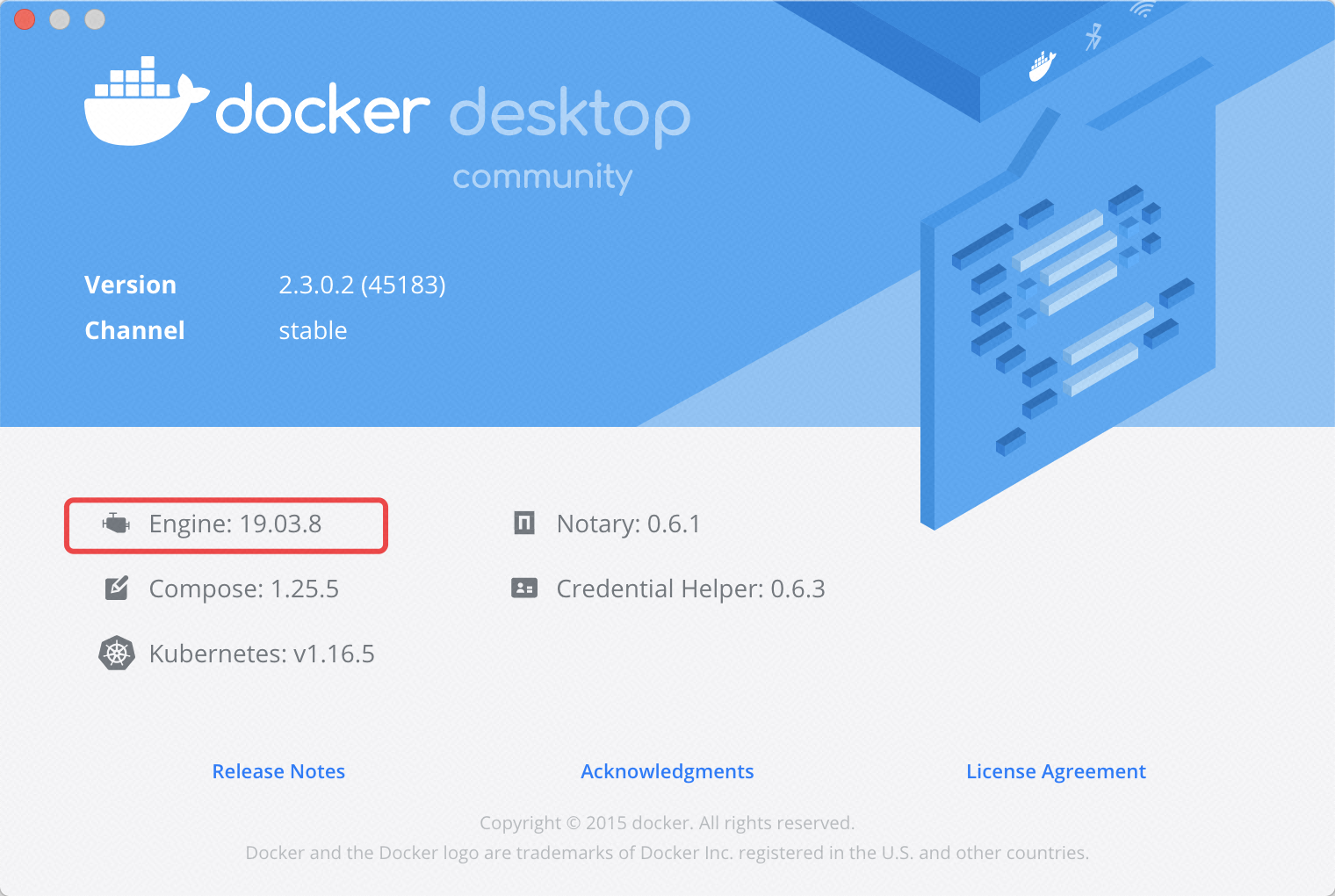Screen dimensions: 1335x896
Task: View the License Agreement
Action: click(1056, 771)
